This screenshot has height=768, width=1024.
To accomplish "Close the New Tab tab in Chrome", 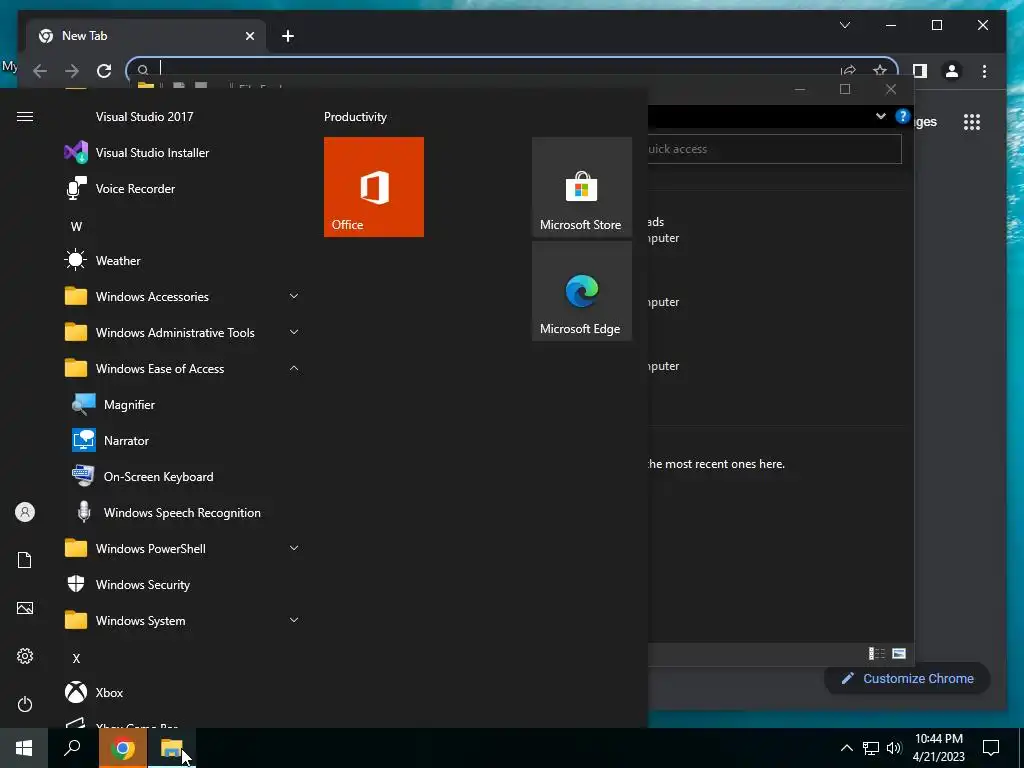I will pos(249,36).
